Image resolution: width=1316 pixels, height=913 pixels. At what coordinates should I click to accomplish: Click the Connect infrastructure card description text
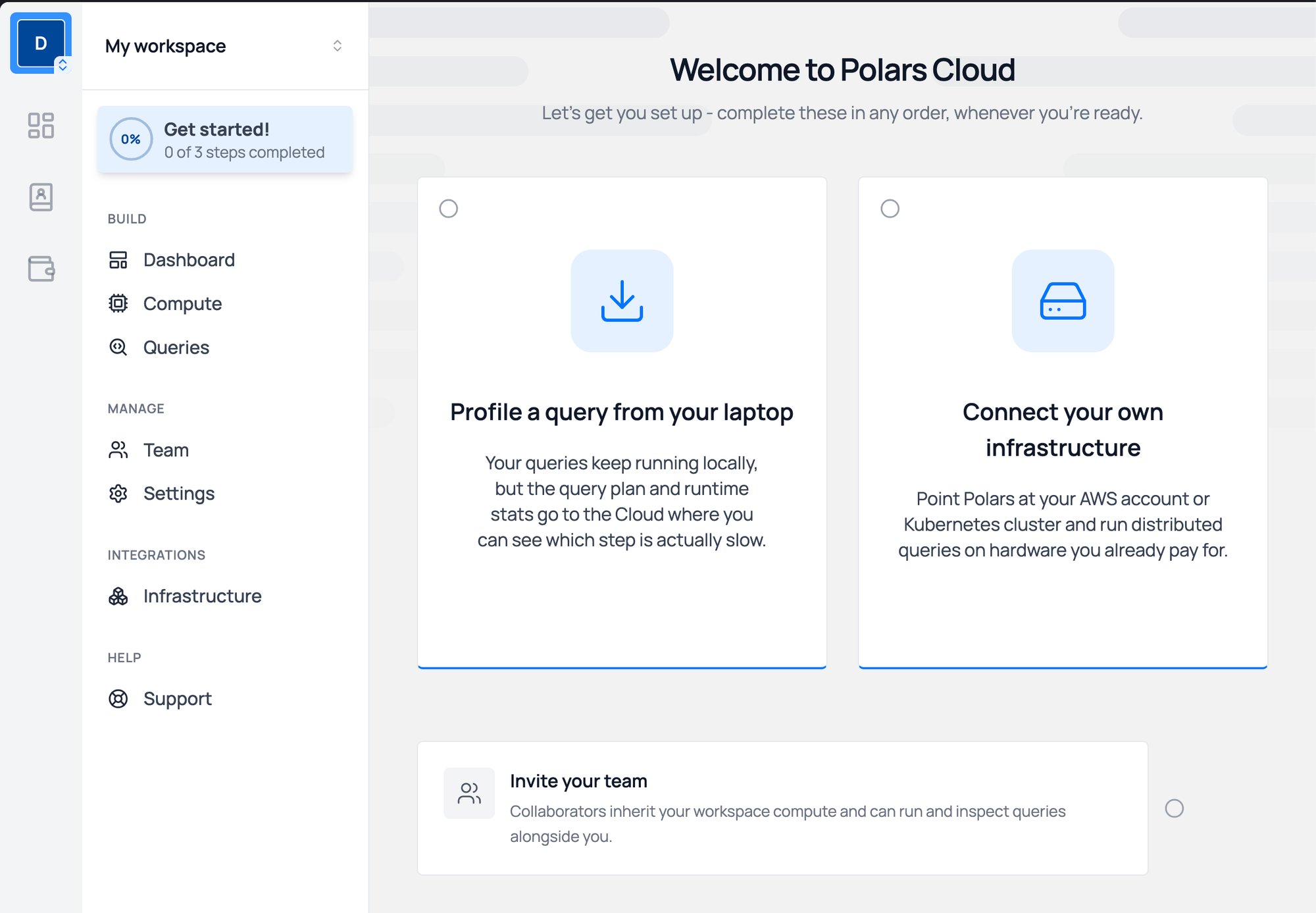tap(1063, 525)
